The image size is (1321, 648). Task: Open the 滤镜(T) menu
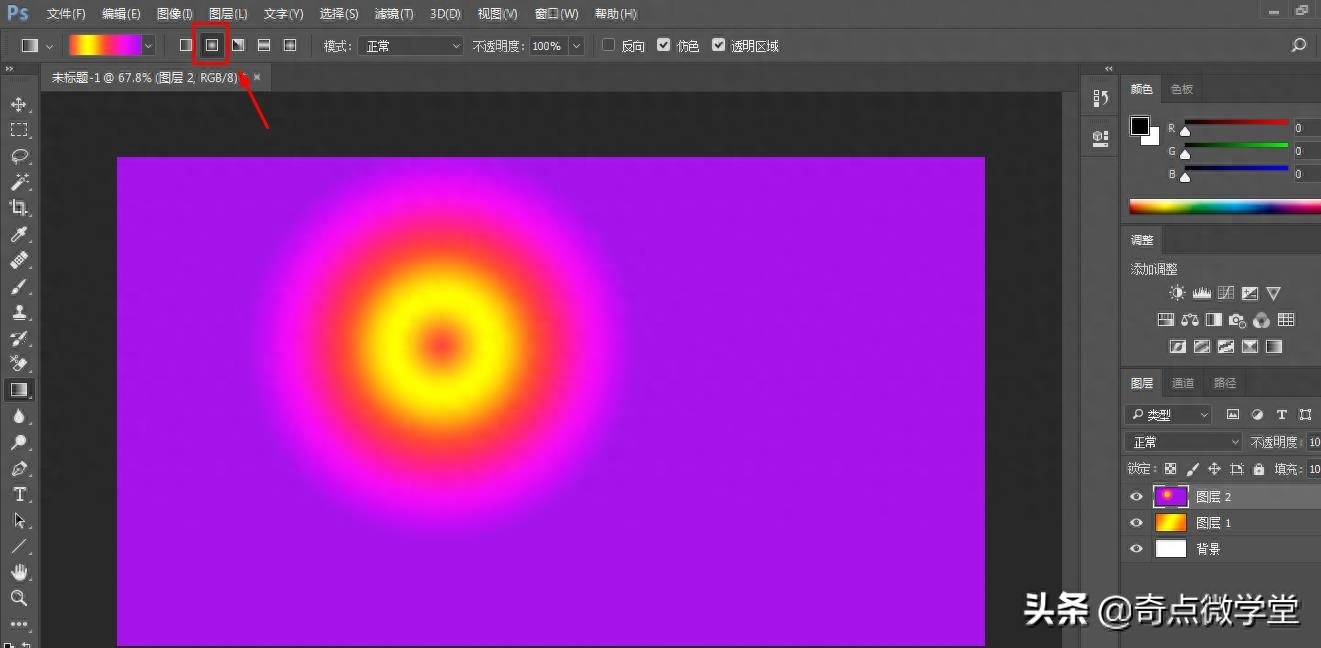[x=393, y=14]
